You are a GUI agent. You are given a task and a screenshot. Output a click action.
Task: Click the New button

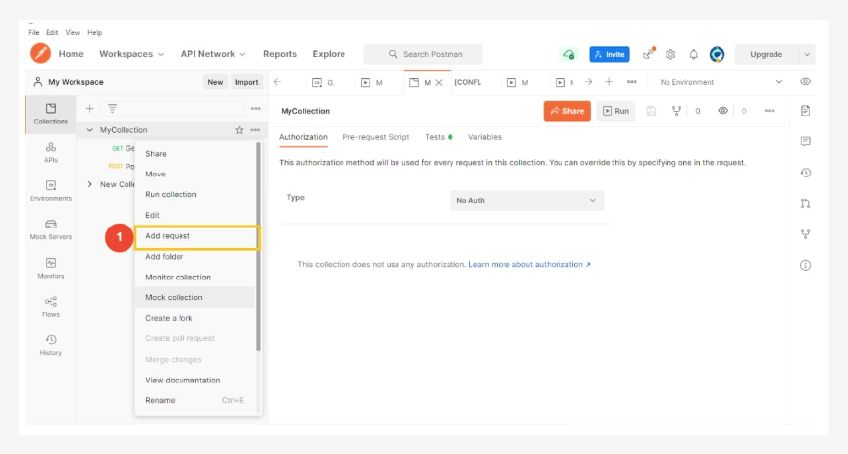tap(215, 82)
